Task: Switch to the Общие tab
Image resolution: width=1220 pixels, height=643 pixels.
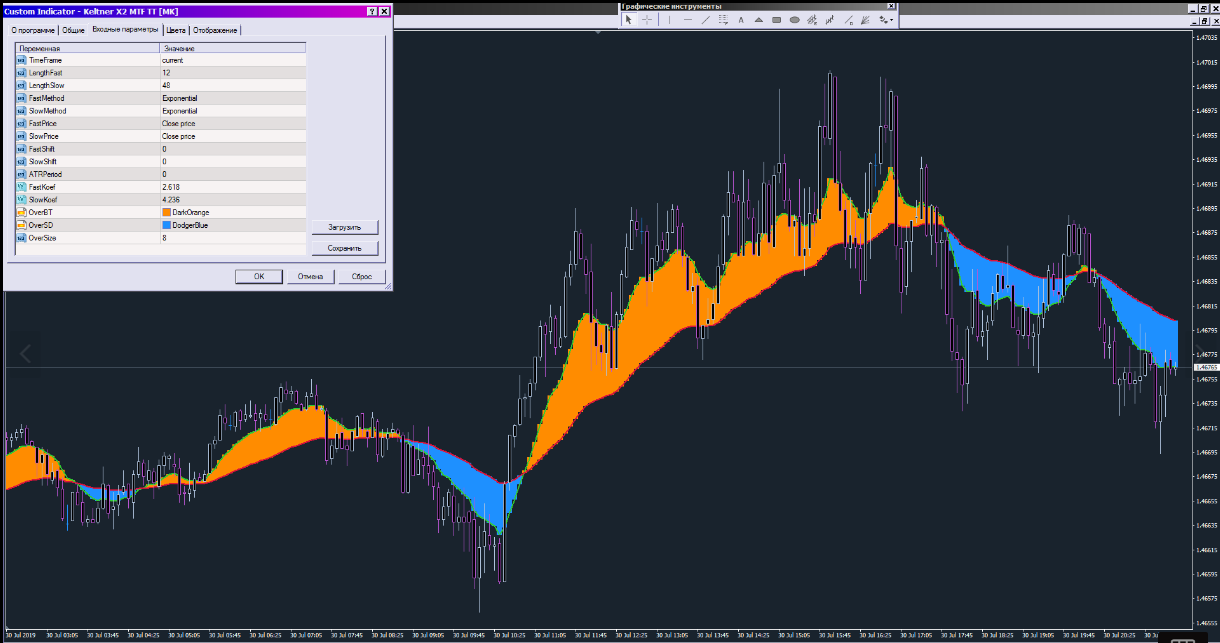Action: 73,30
